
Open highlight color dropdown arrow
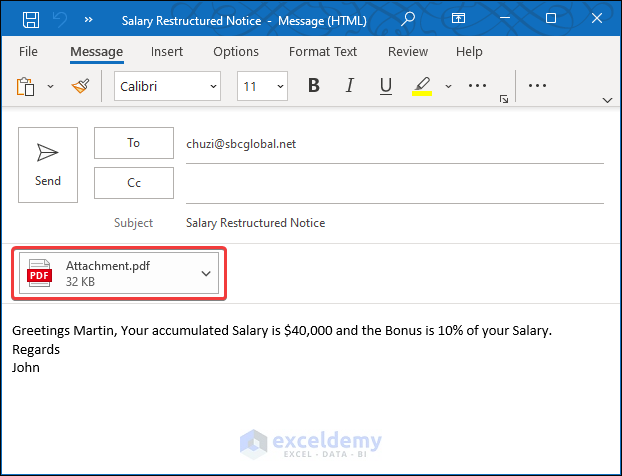click(448, 86)
